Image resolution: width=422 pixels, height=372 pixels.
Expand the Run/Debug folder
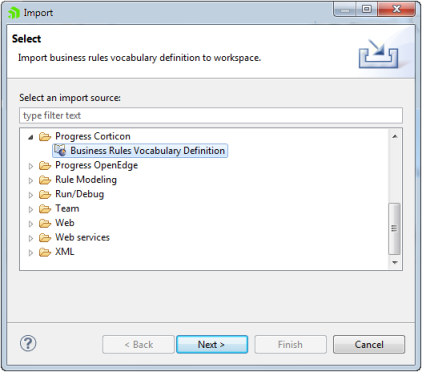pos(31,195)
